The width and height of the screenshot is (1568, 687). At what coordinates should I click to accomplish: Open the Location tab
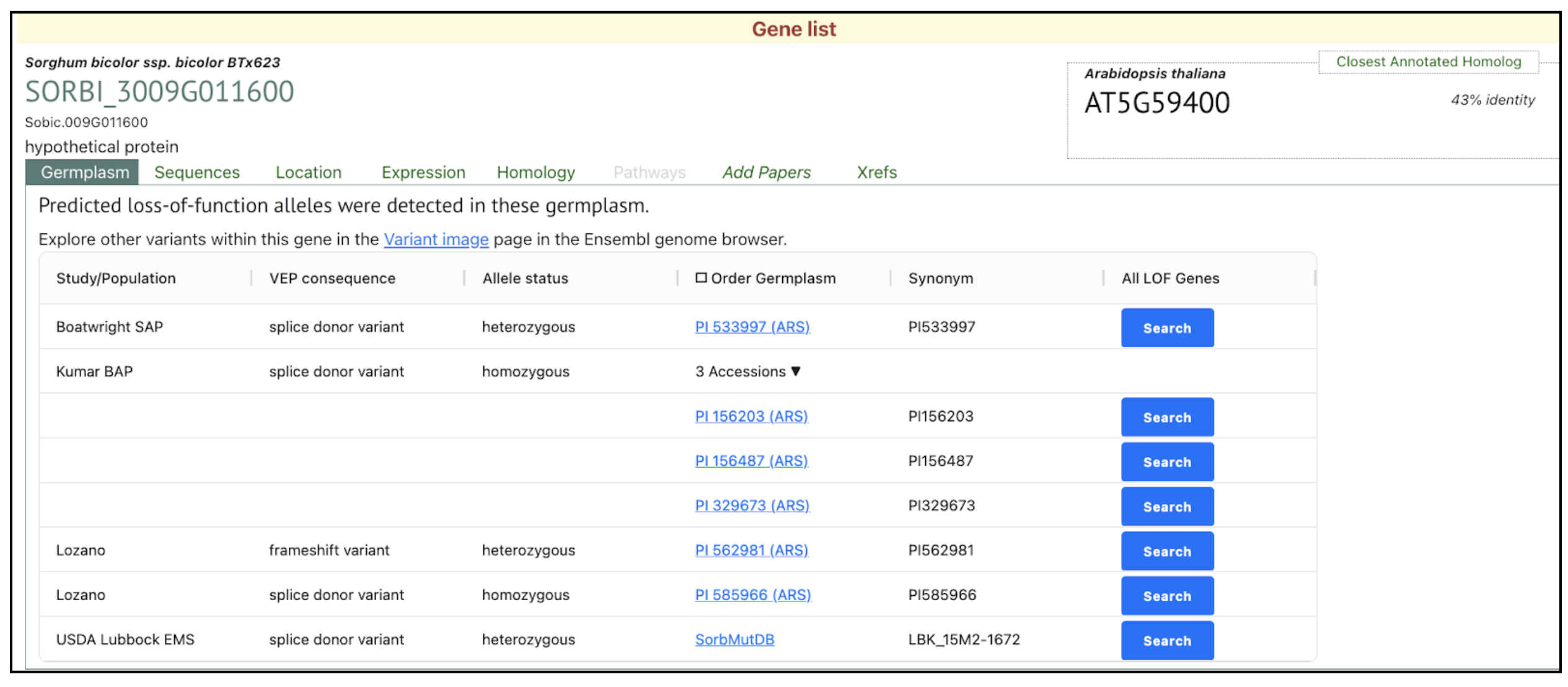[309, 172]
